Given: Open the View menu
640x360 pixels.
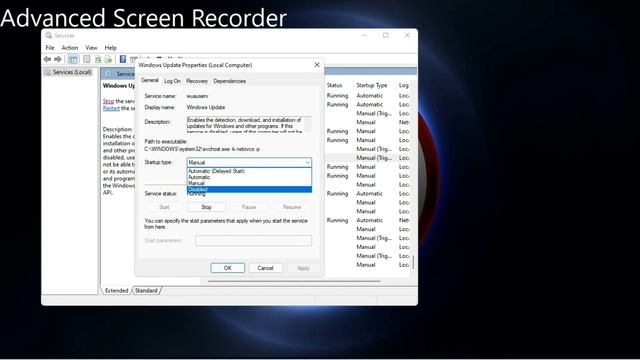Looking at the screenshot, I should pyautogui.click(x=91, y=48).
